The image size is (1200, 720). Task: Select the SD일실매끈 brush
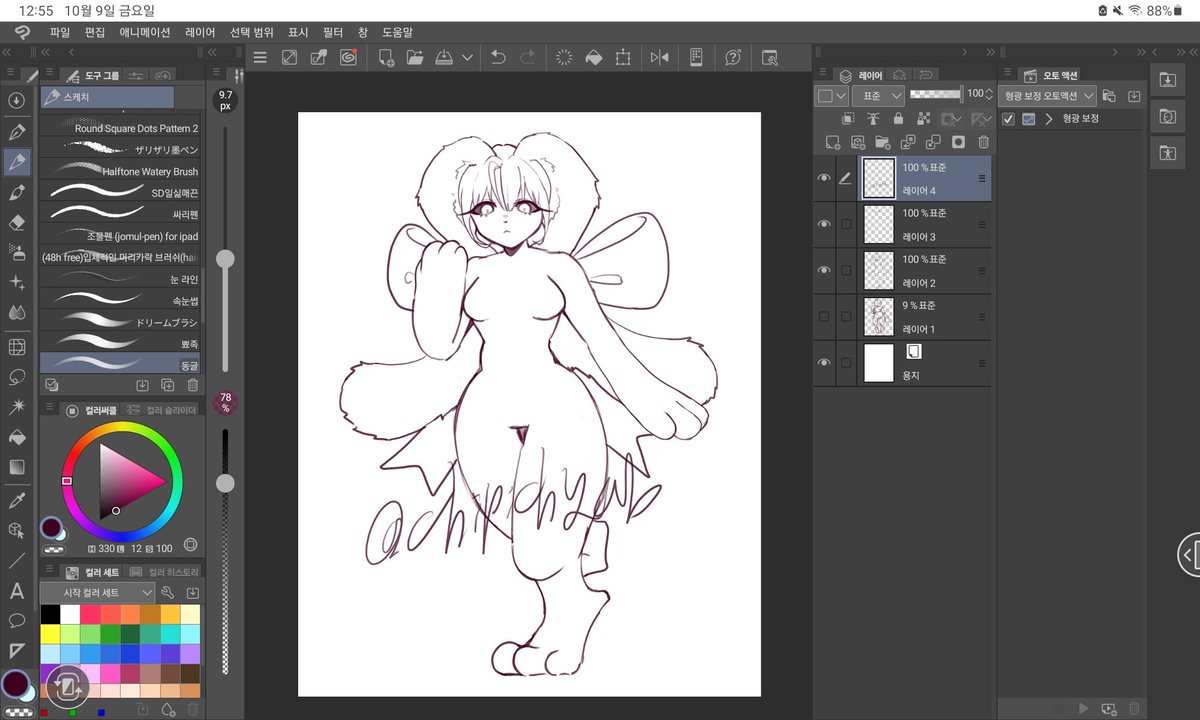[120, 193]
